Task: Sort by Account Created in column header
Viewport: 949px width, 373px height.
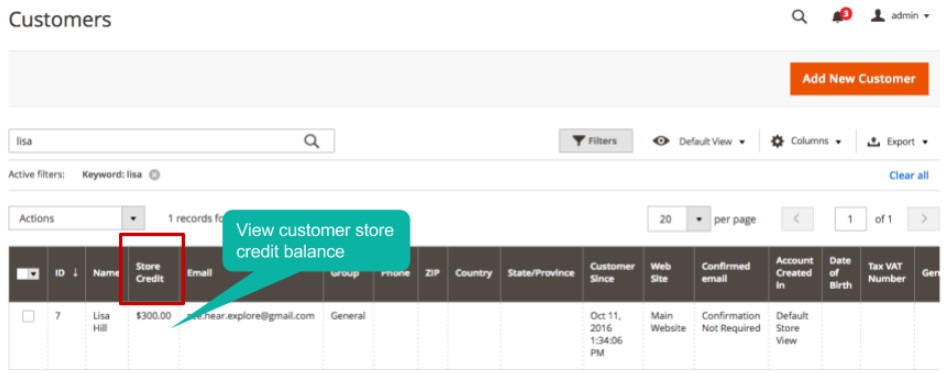Action: tap(795, 273)
